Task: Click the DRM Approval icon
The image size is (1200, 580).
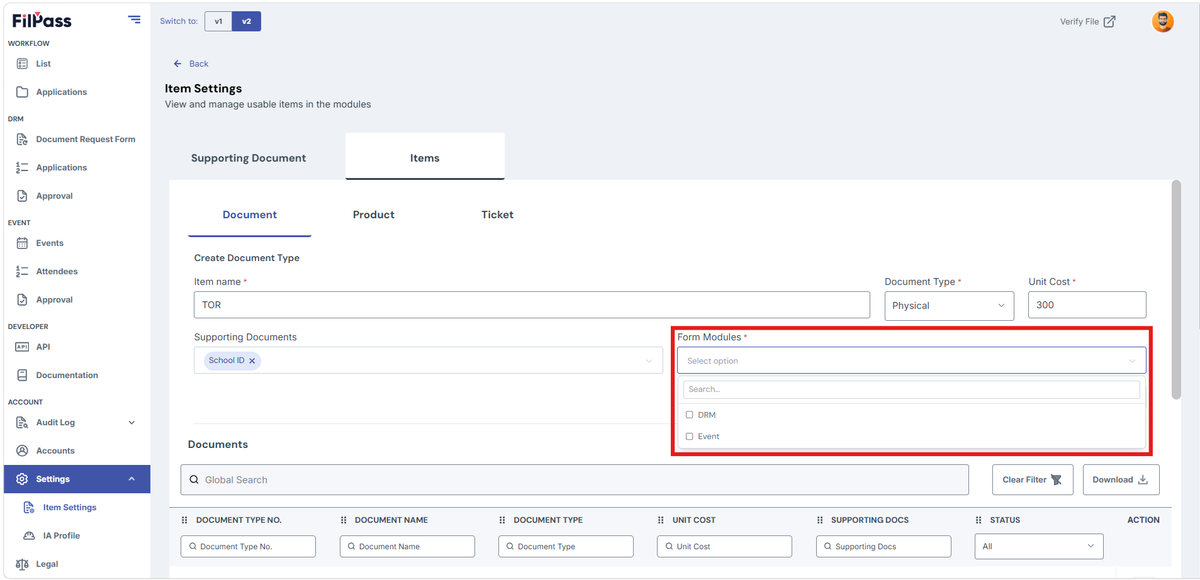Action: click(x=22, y=196)
